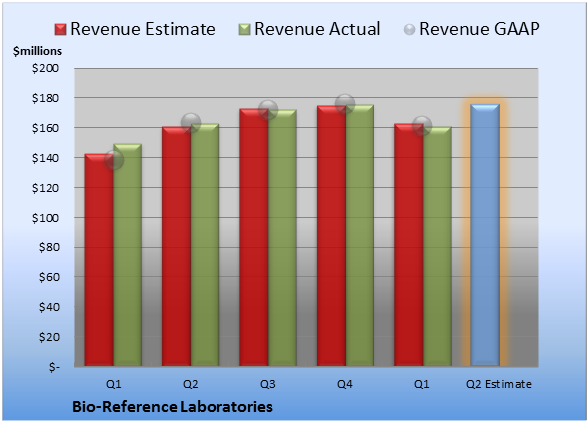Click the '$millions' axis unit label

[x=38, y=51]
